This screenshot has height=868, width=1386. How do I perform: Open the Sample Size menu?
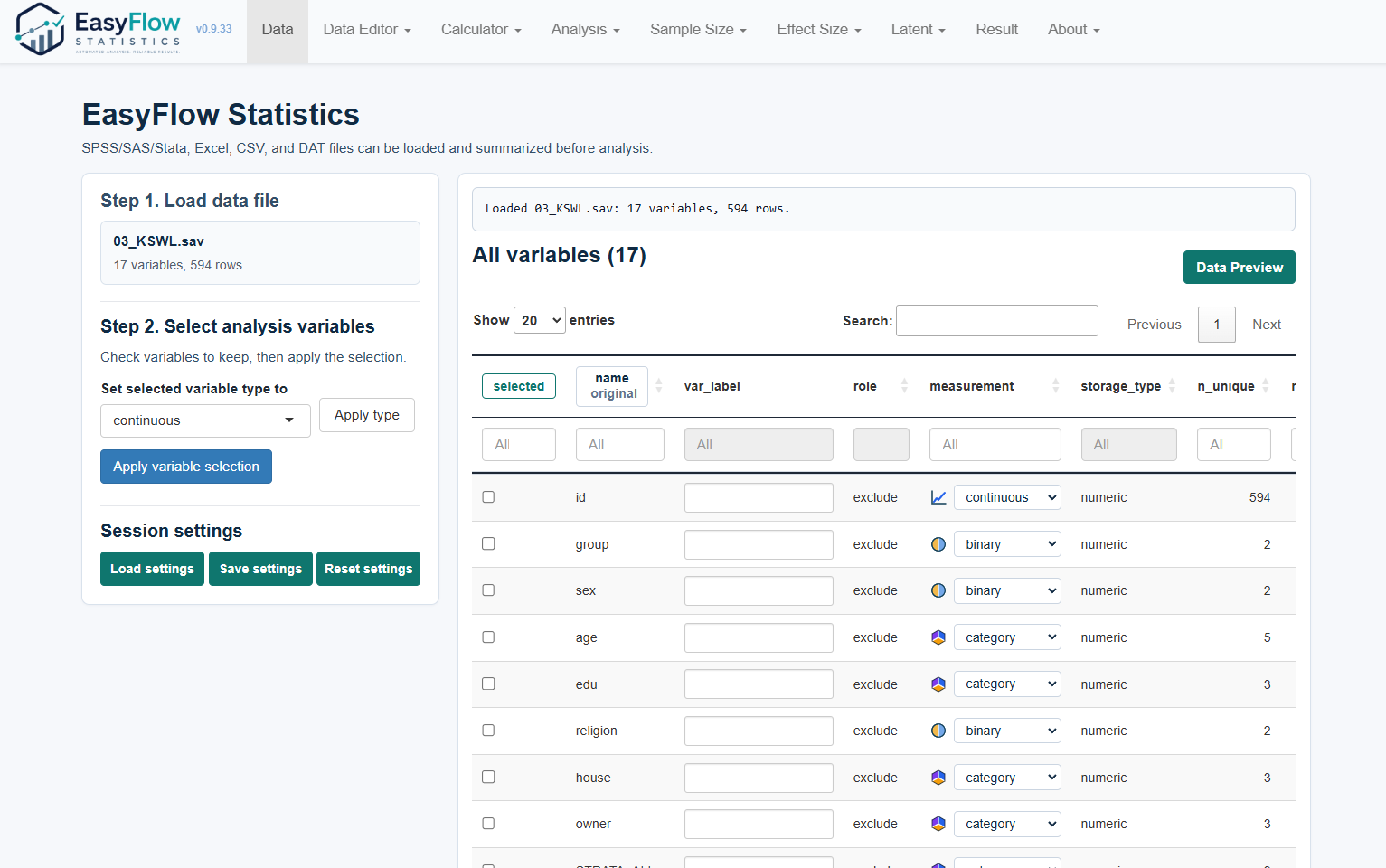point(698,30)
